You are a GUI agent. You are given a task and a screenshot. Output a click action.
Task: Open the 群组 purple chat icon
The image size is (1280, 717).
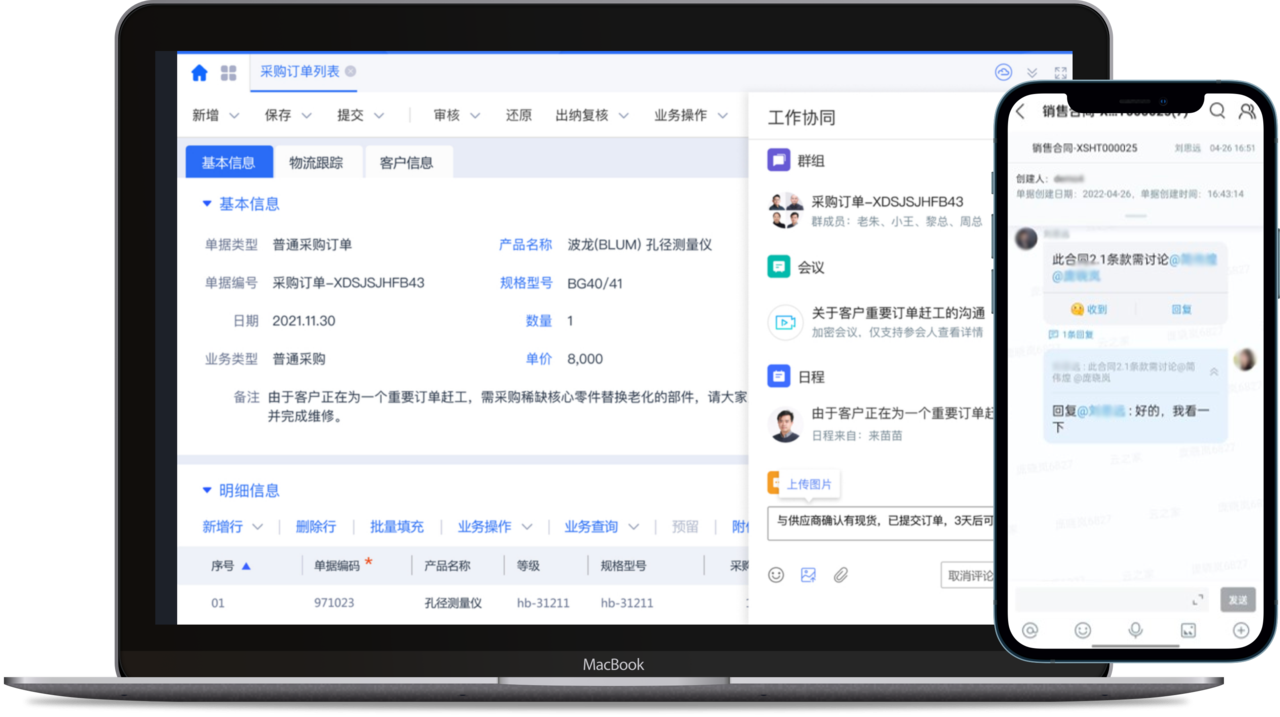(779, 160)
